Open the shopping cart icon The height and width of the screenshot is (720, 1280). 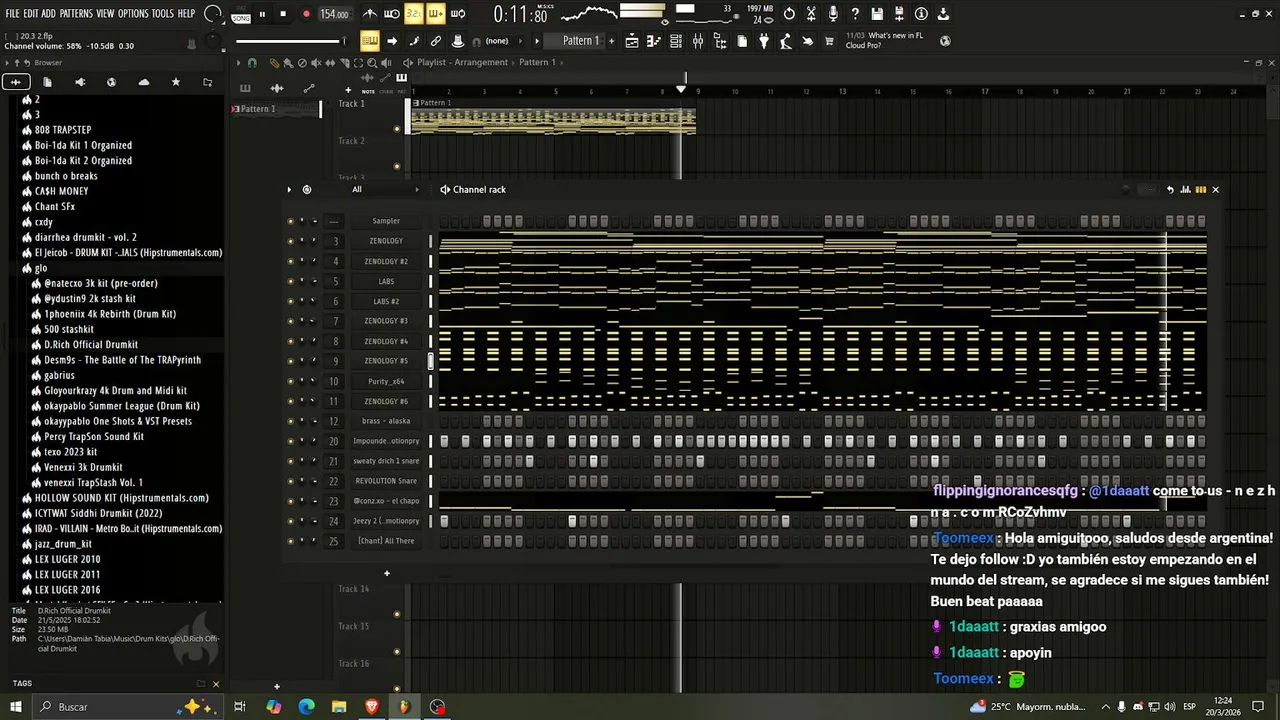click(x=828, y=41)
